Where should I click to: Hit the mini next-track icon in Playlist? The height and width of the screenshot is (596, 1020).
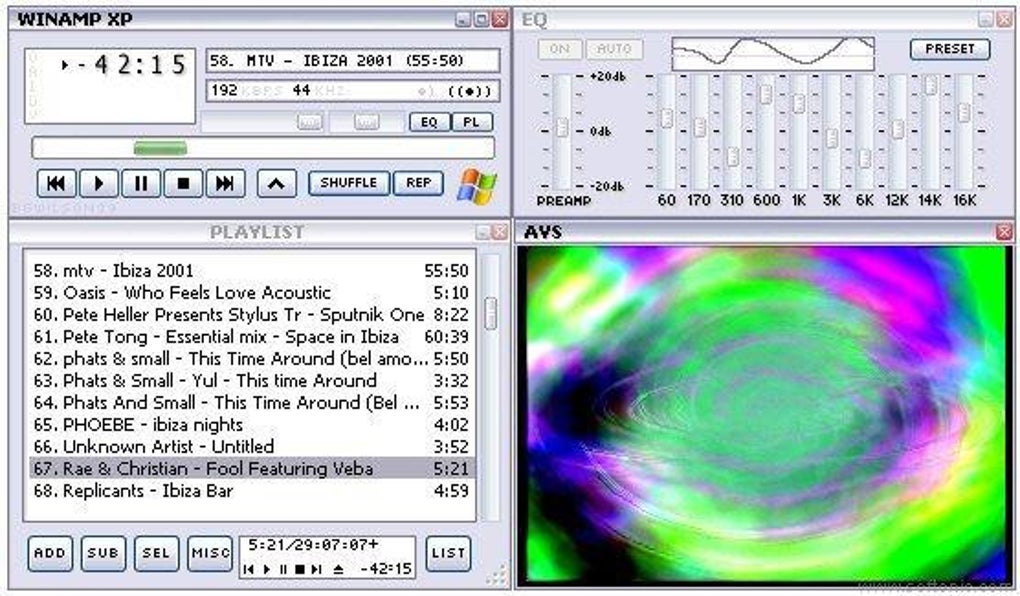click(316, 569)
